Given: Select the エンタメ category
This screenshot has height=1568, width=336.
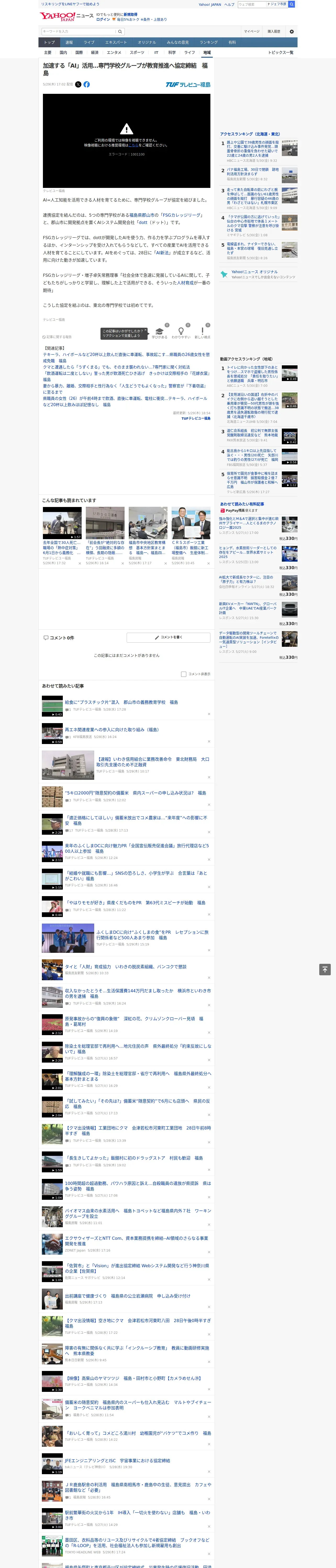Looking at the screenshot, I should pos(114,52).
